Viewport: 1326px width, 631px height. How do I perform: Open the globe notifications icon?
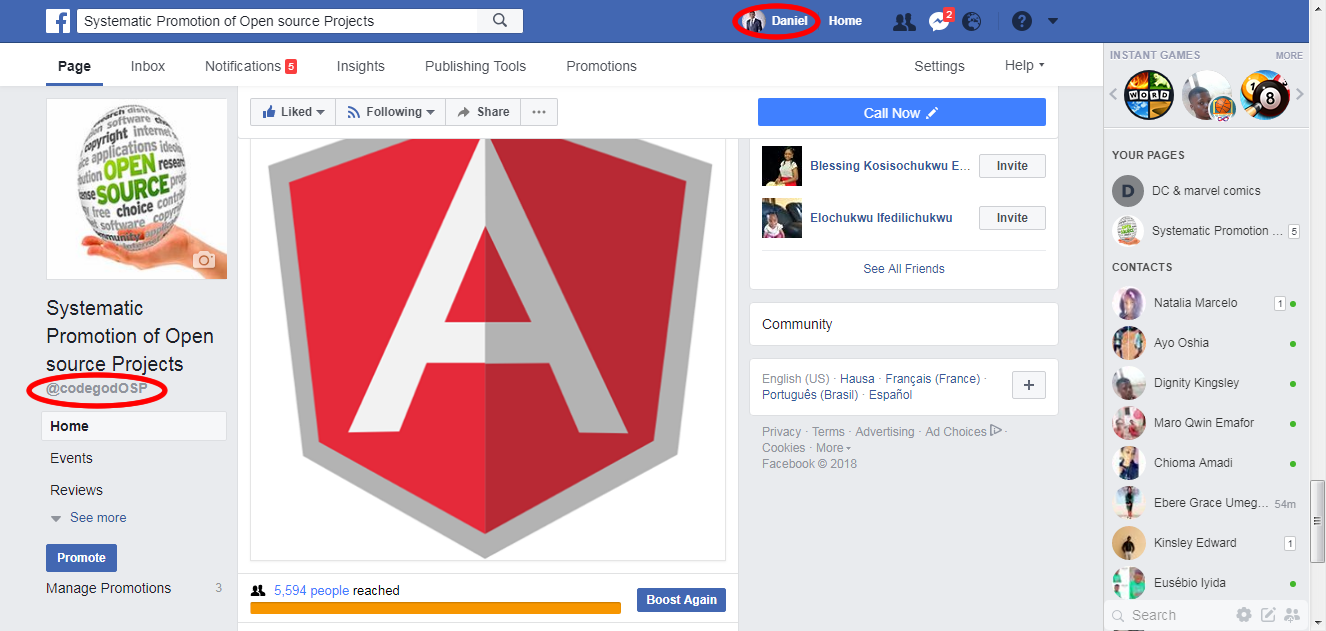[x=971, y=21]
